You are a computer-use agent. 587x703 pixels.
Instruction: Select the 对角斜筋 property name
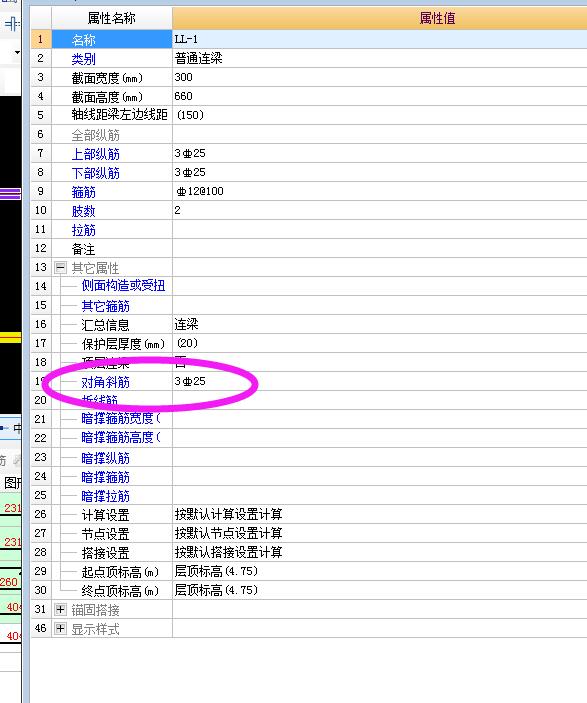click(x=105, y=382)
